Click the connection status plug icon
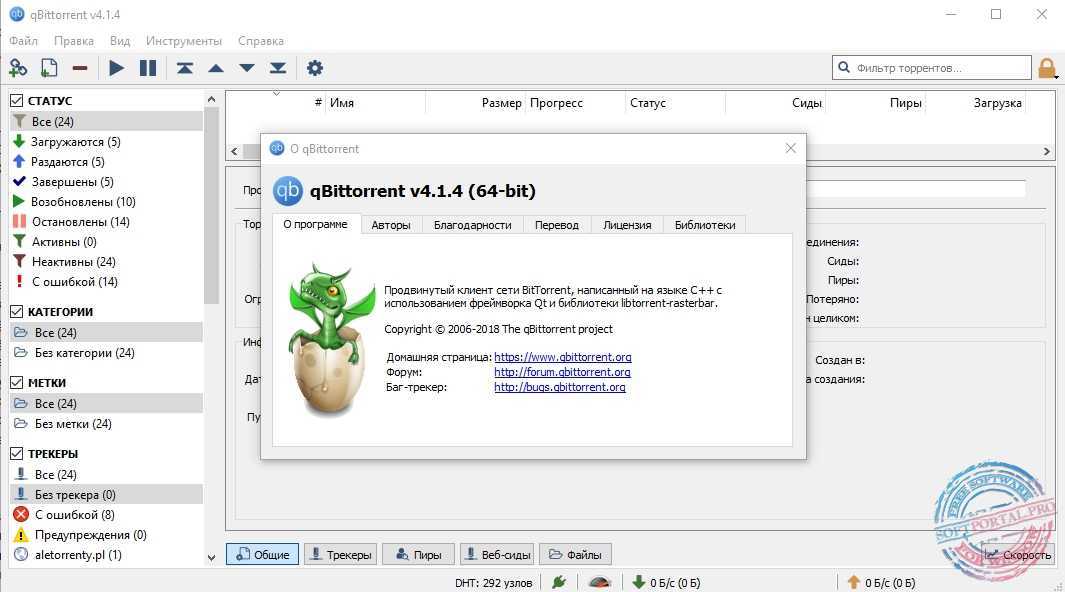The height and width of the screenshot is (592, 1065). pyautogui.click(x=559, y=582)
